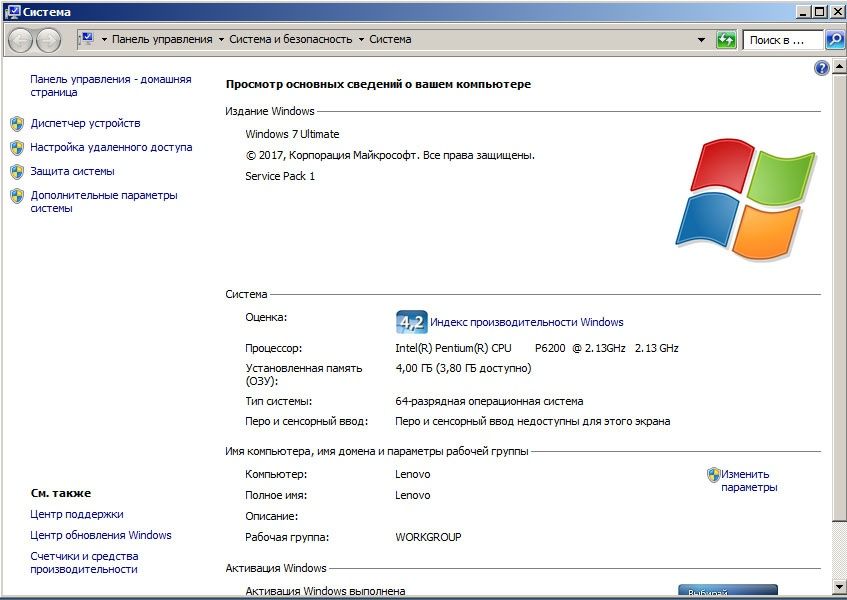Open Центр поддержки link
This screenshot has height=600, width=847.
pyautogui.click(x=77, y=514)
